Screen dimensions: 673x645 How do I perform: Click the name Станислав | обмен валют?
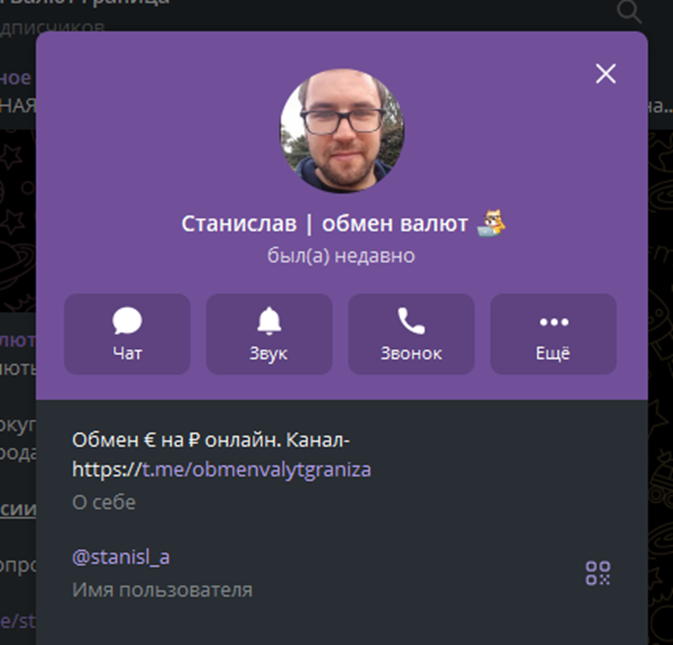324,224
